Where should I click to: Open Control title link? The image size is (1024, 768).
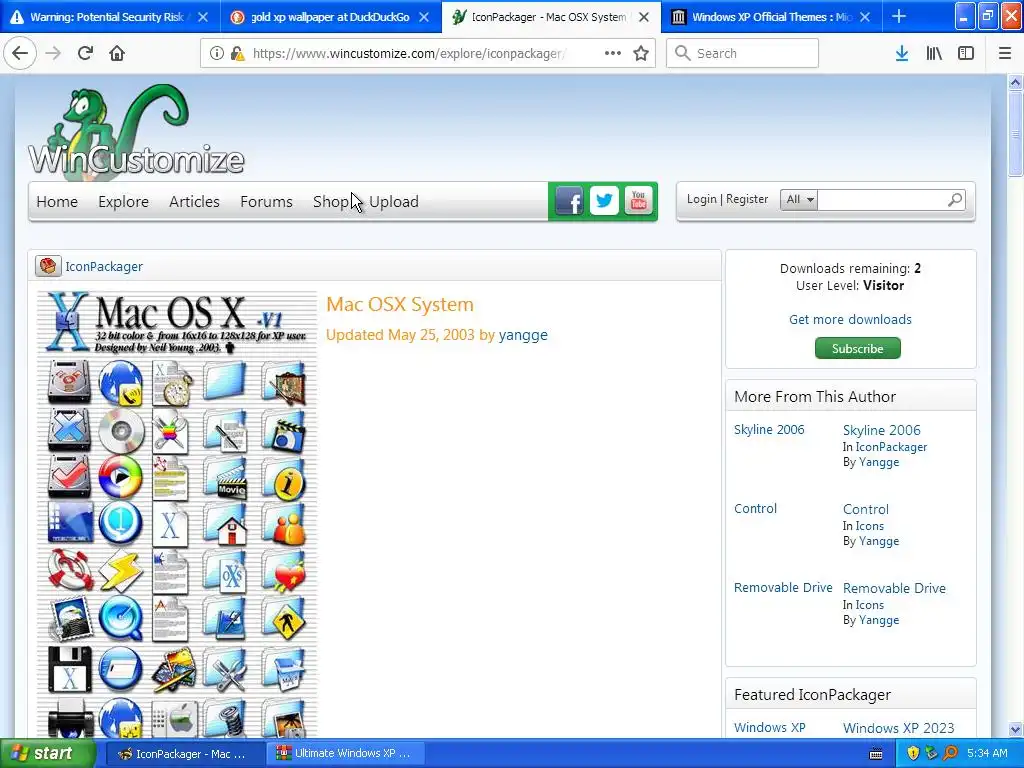866,509
